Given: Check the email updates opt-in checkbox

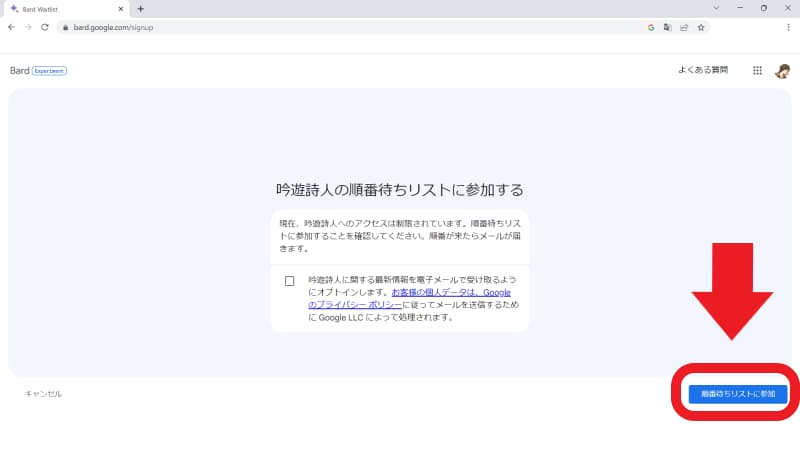Looking at the screenshot, I should point(289,281).
